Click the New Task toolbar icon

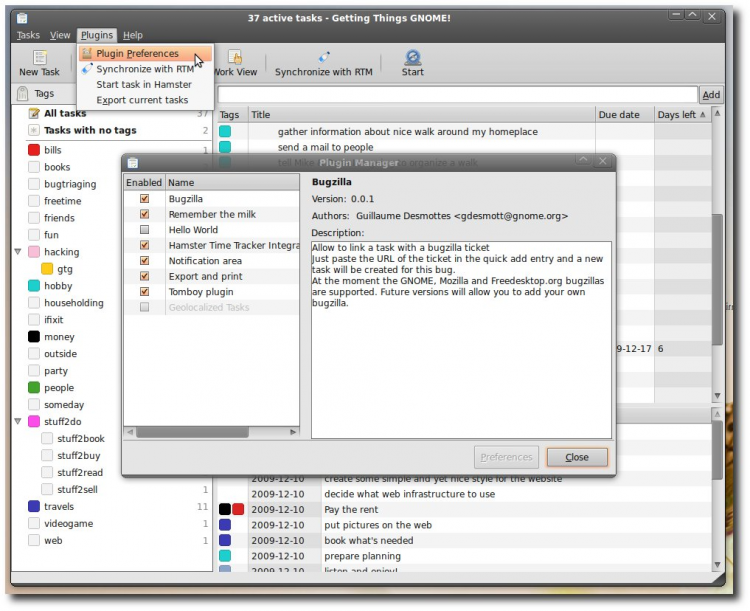tap(40, 58)
